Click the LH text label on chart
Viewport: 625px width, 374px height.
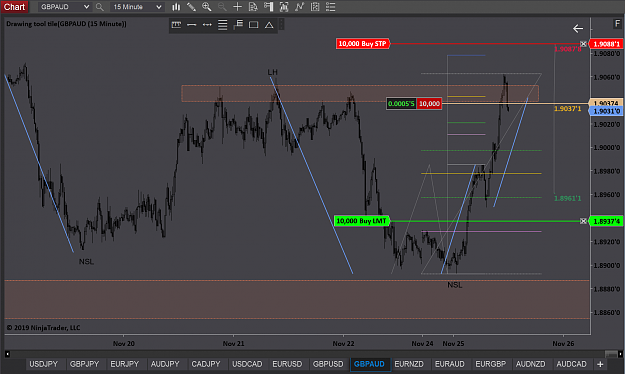272,72
